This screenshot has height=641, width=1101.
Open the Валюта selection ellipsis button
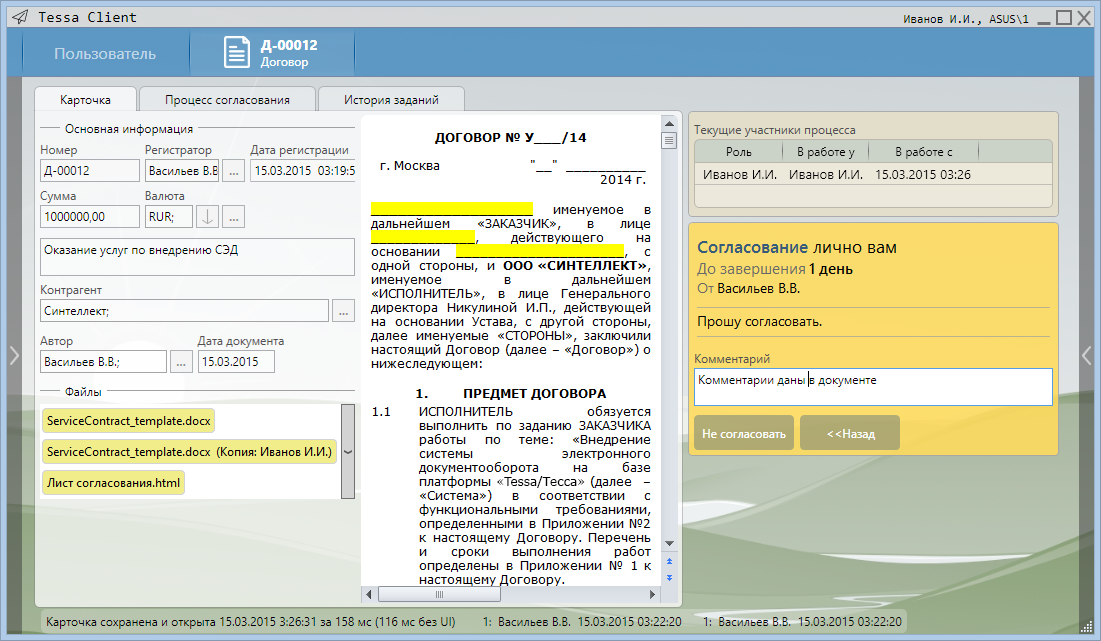(x=233, y=216)
